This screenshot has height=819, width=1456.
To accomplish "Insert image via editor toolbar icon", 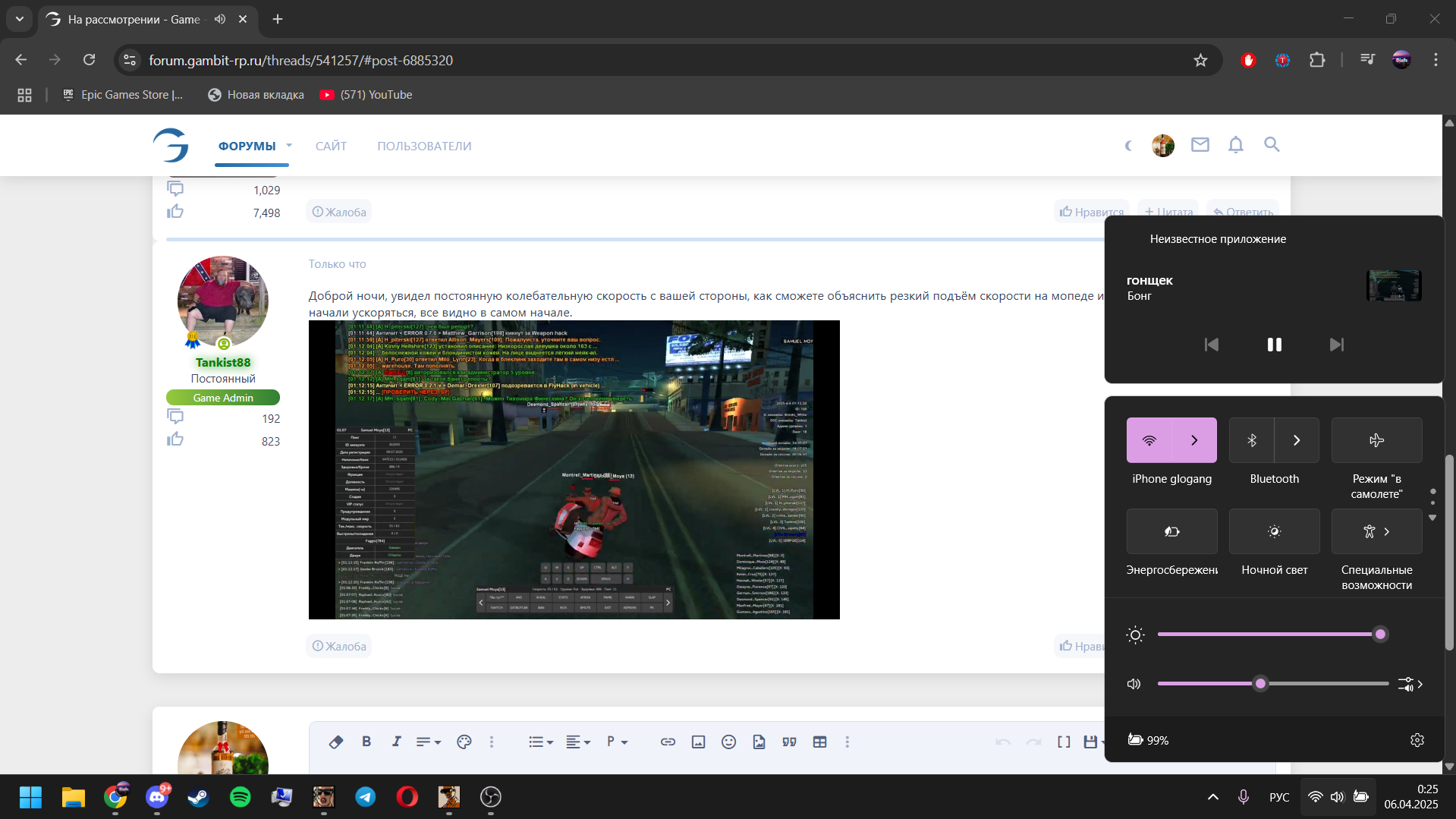I will (x=698, y=742).
